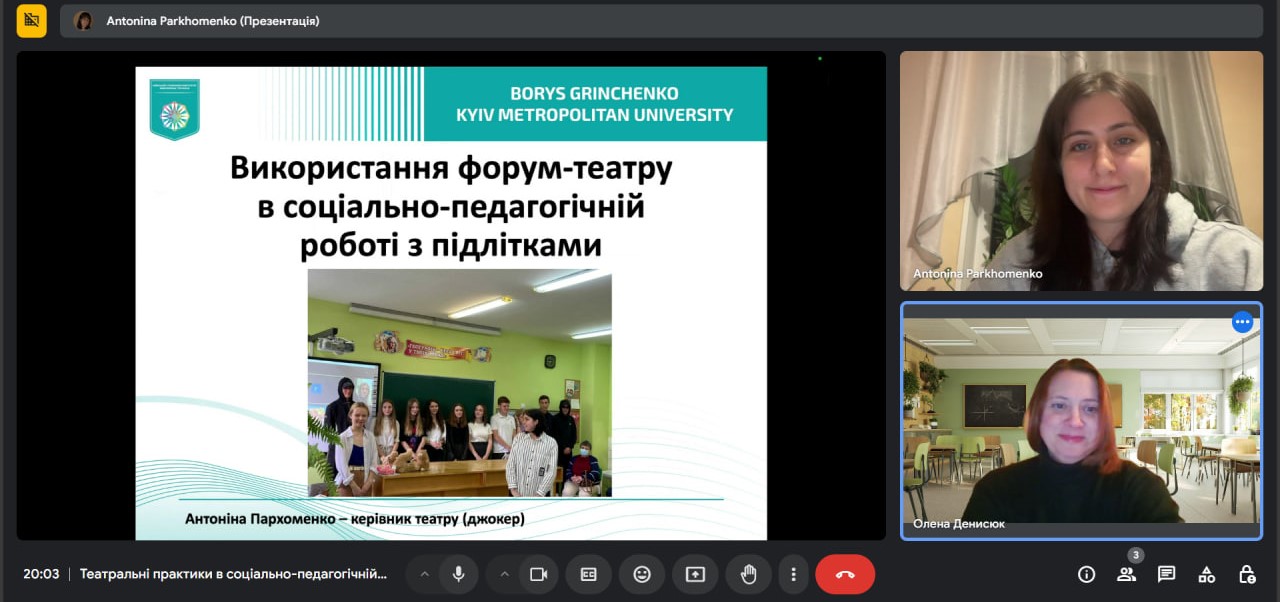Open meeting details info icon
This screenshot has height=602, width=1280.
pos(1086,574)
